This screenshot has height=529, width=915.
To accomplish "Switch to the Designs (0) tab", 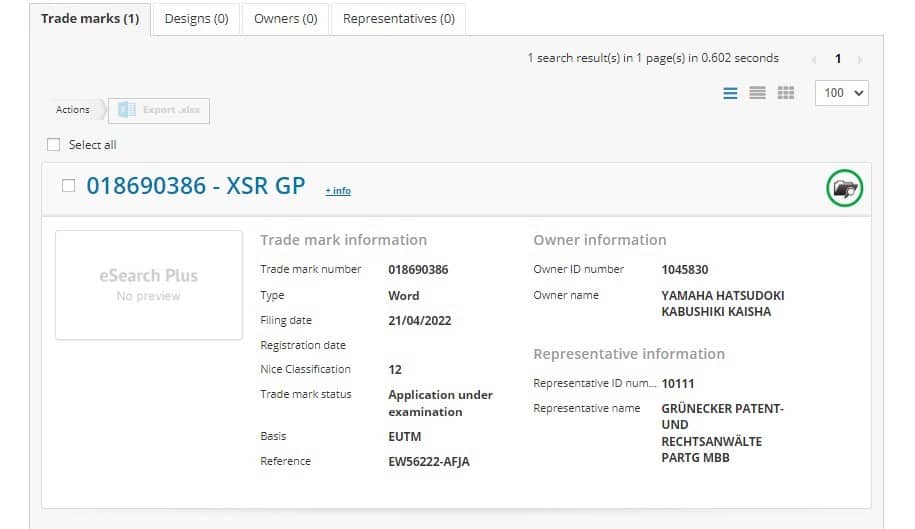I will pos(196,19).
